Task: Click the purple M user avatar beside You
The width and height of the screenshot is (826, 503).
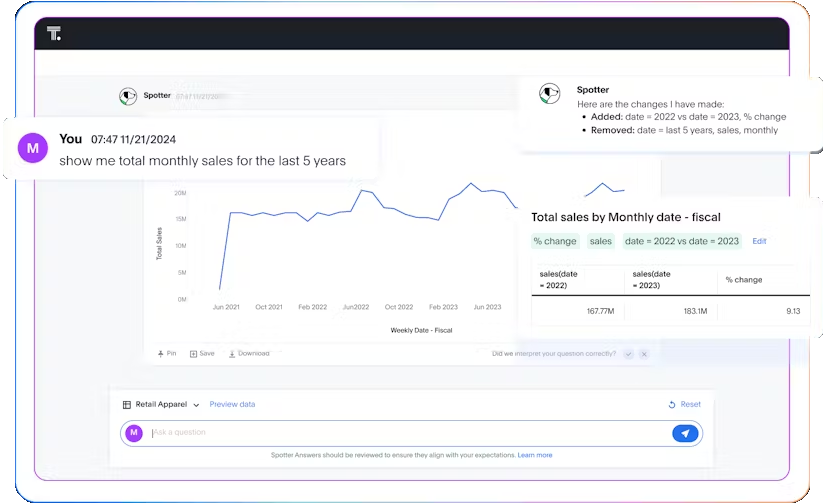Action: pyautogui.click(x=33, y=149)
